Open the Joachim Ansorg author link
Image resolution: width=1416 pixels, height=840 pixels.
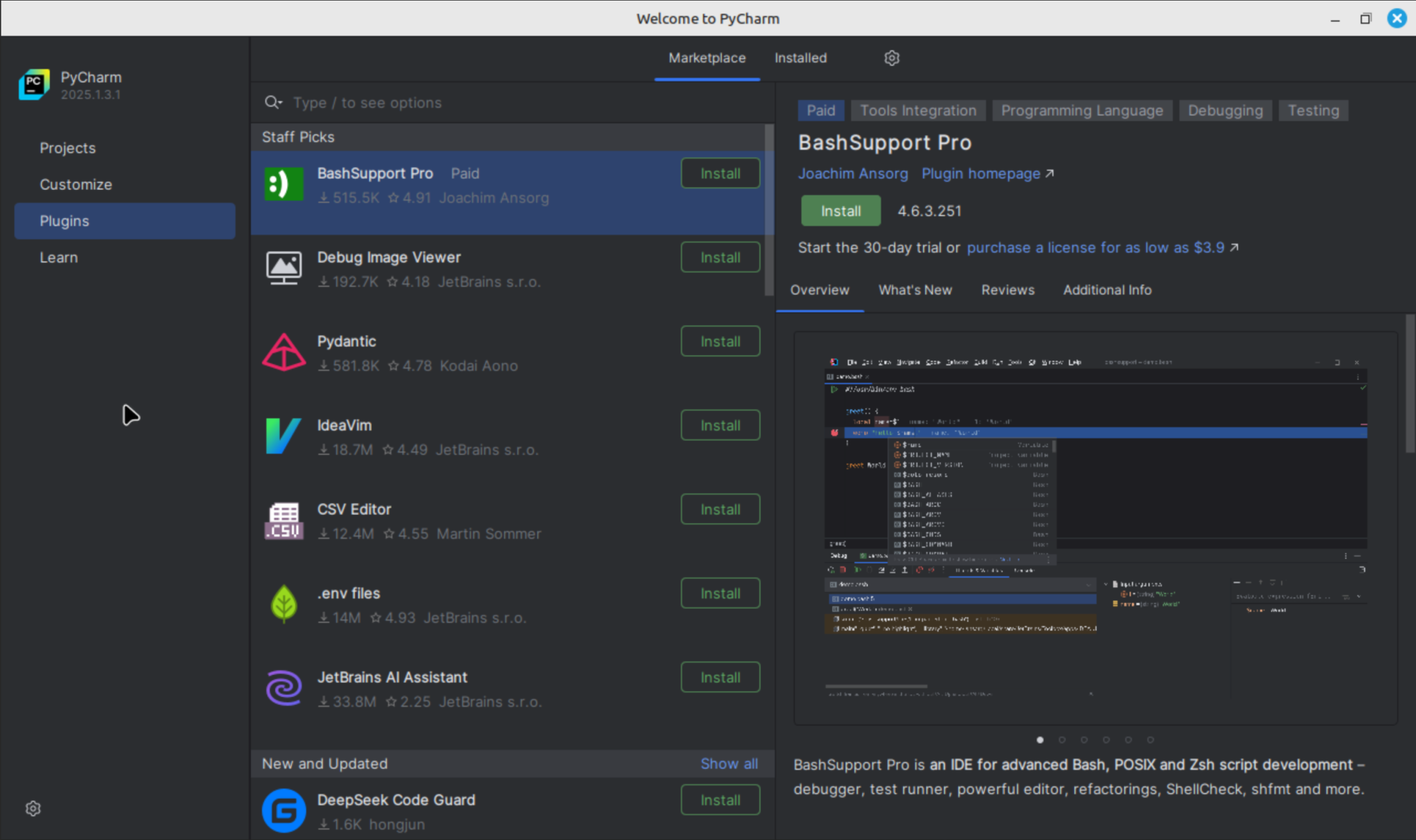click(x=853, y=174)
